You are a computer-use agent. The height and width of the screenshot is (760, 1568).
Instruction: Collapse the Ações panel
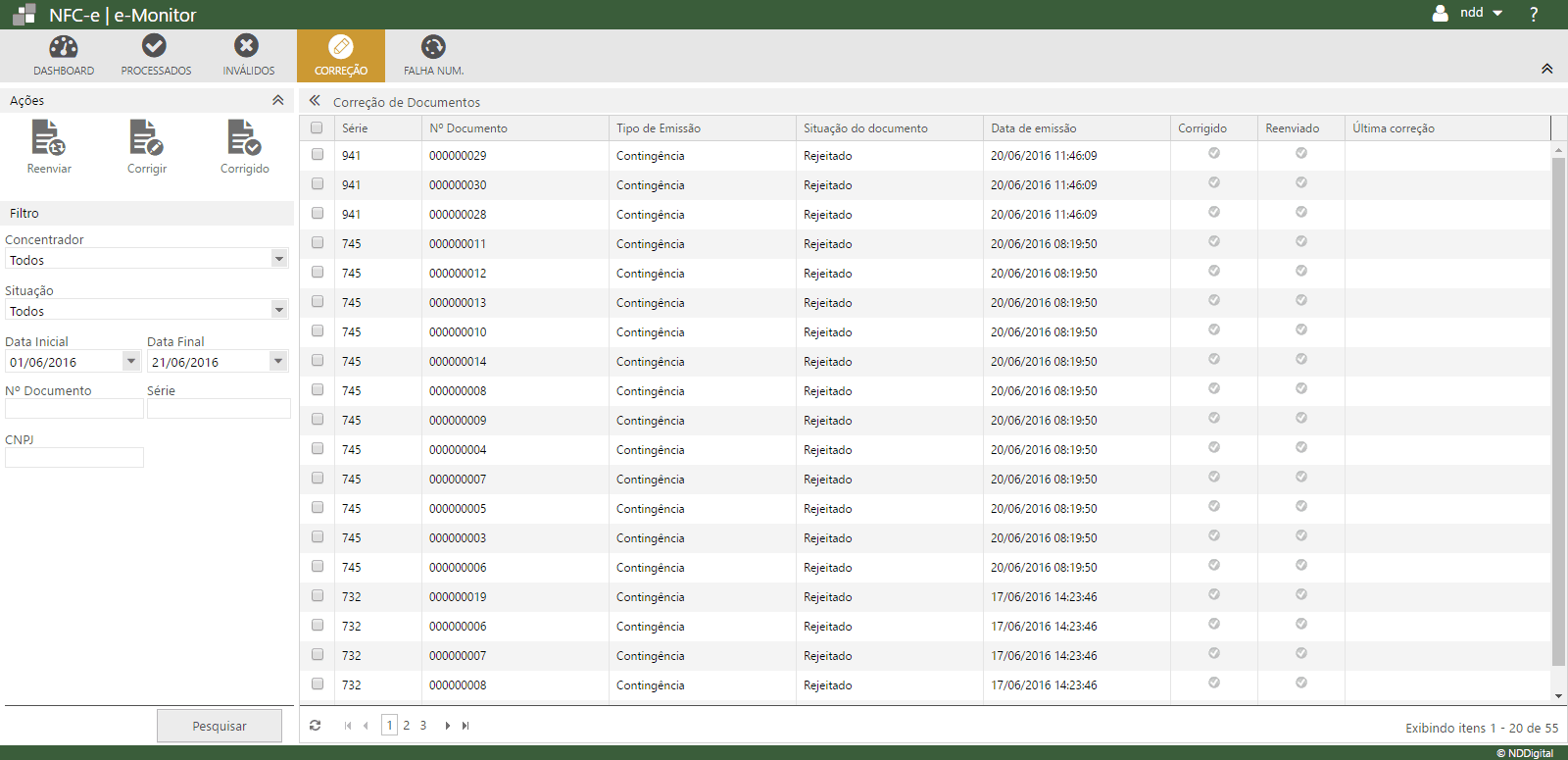[278, 100]
